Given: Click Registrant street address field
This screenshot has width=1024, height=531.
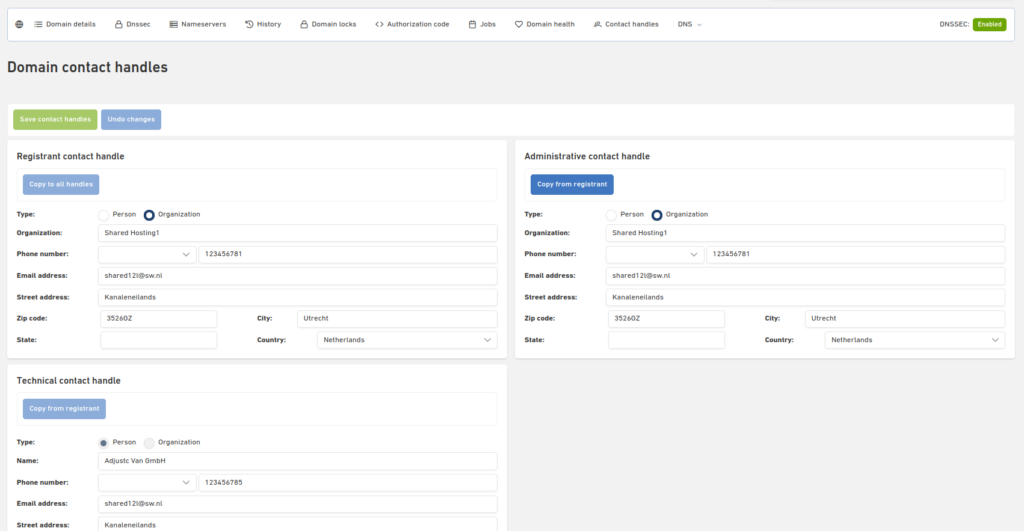Looking at the screenshot, I should point(298,297).
